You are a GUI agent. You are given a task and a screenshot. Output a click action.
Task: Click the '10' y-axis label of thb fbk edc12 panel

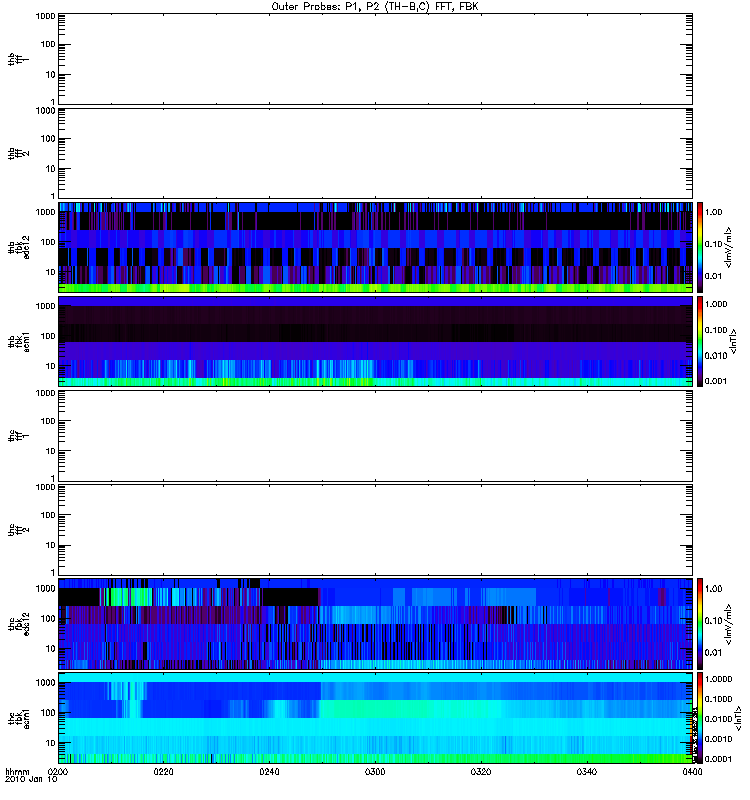tap(51, 272)
